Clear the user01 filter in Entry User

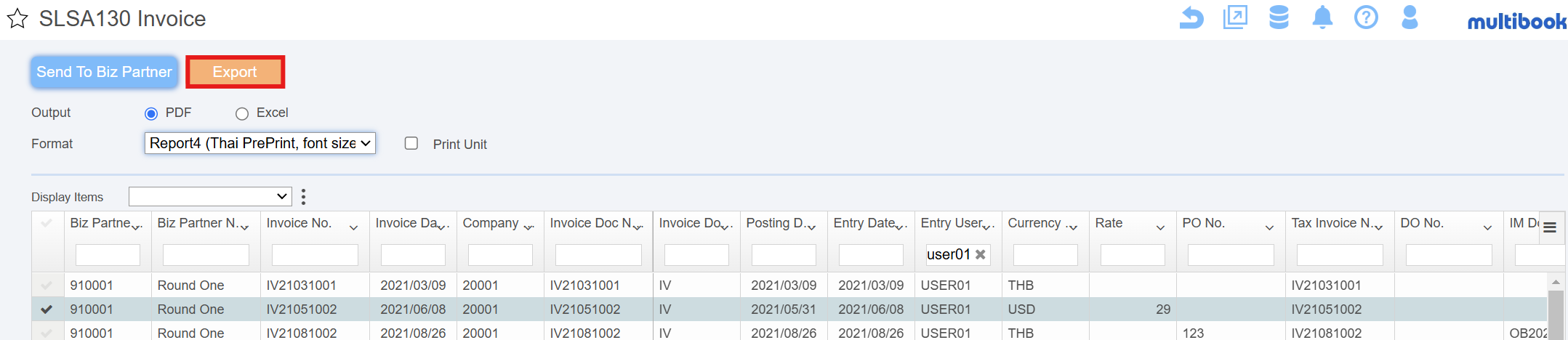981,254
